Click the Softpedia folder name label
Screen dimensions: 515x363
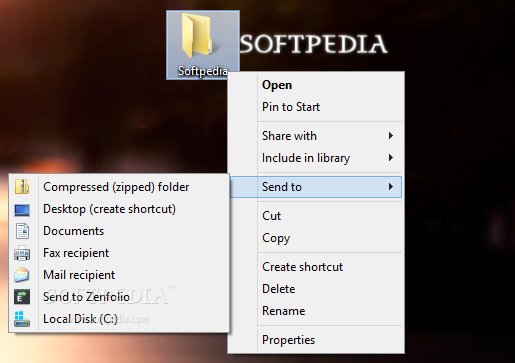(203, 71)
